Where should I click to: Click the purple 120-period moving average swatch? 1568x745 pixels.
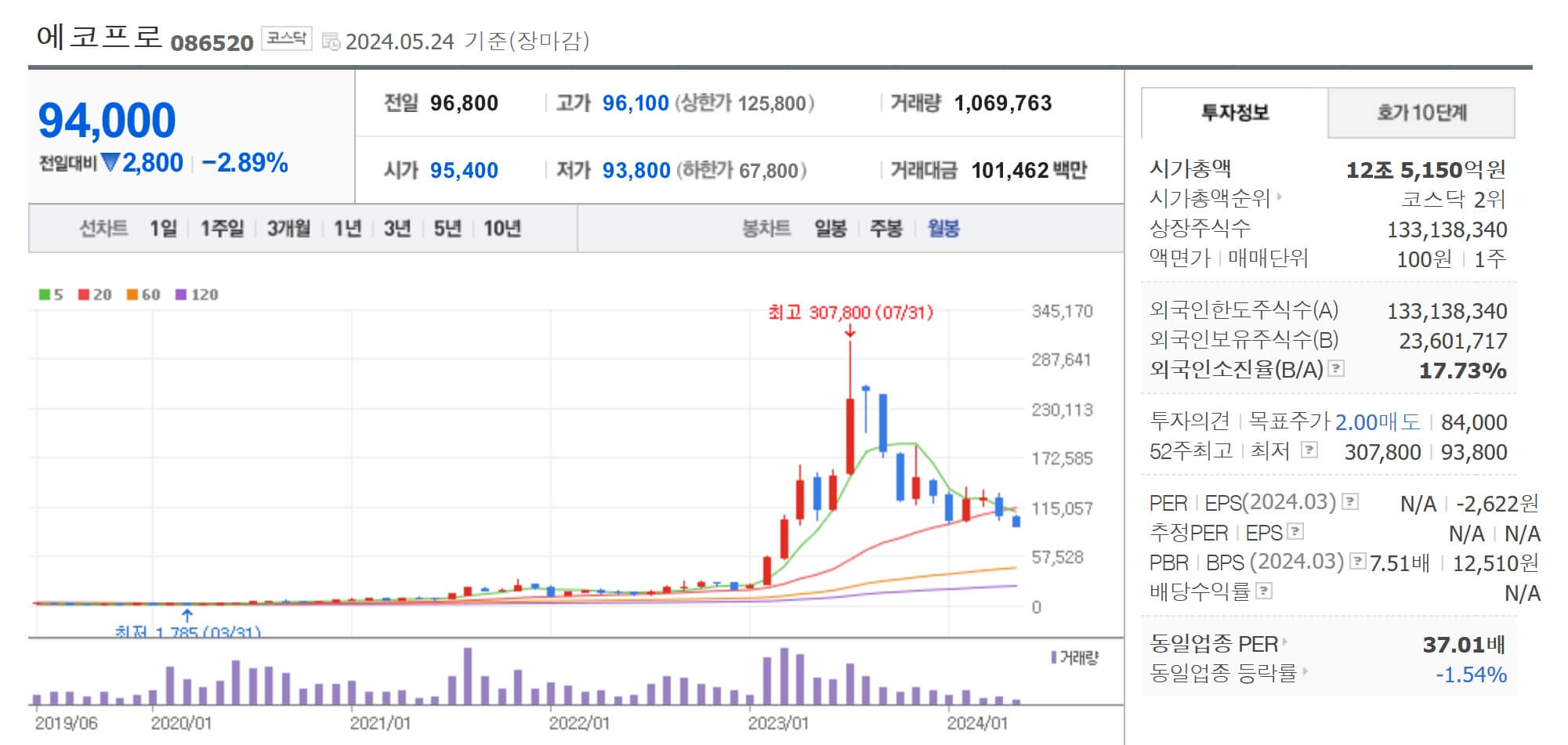(181, 295)
